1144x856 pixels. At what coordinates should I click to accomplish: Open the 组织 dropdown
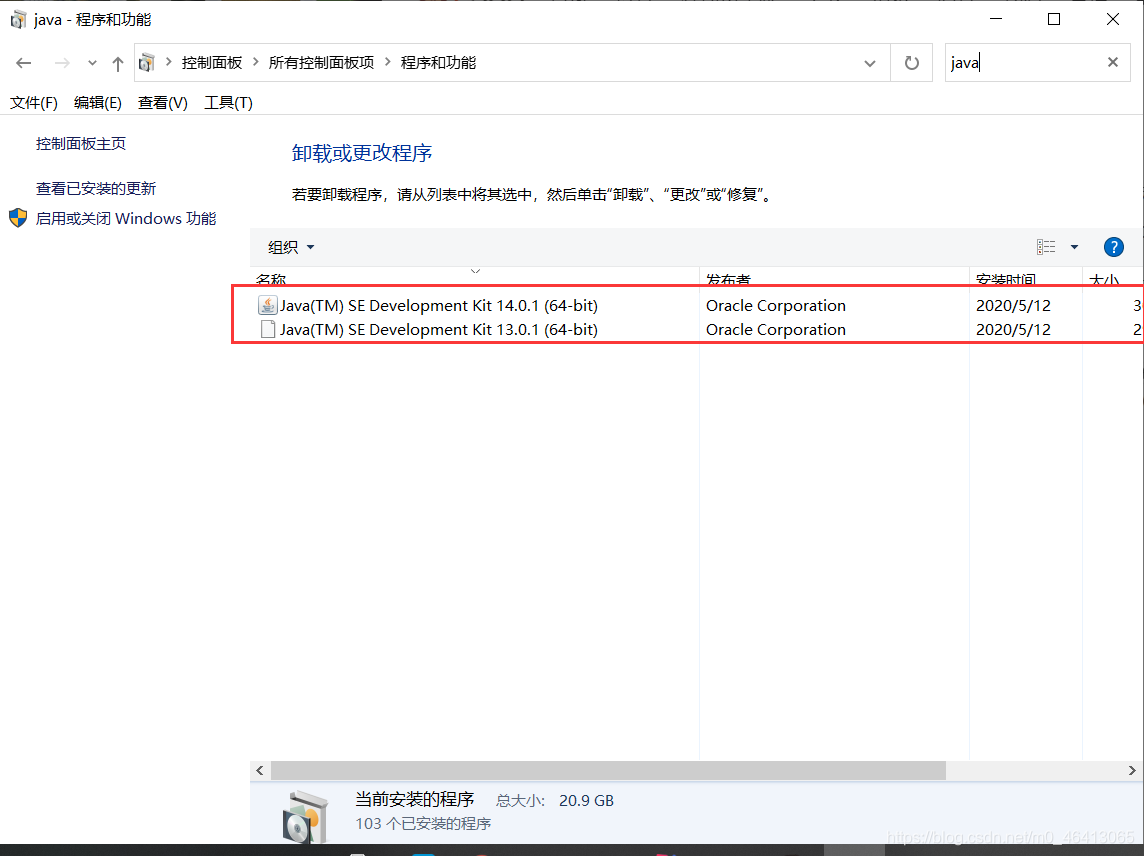290,247
